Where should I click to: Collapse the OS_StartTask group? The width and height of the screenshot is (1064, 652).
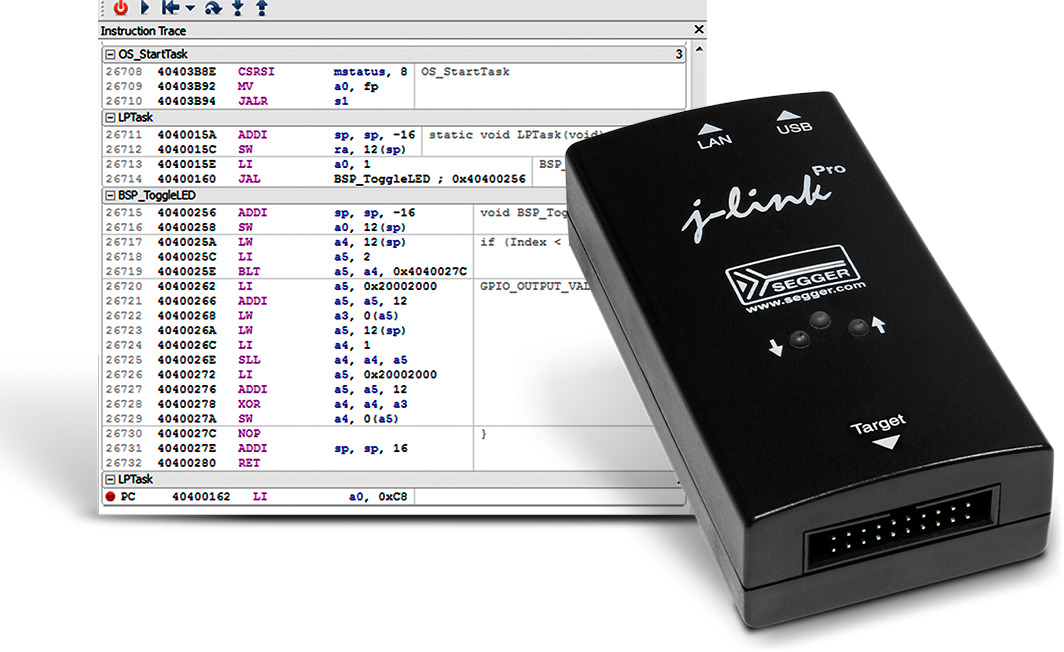pos(110,54)
